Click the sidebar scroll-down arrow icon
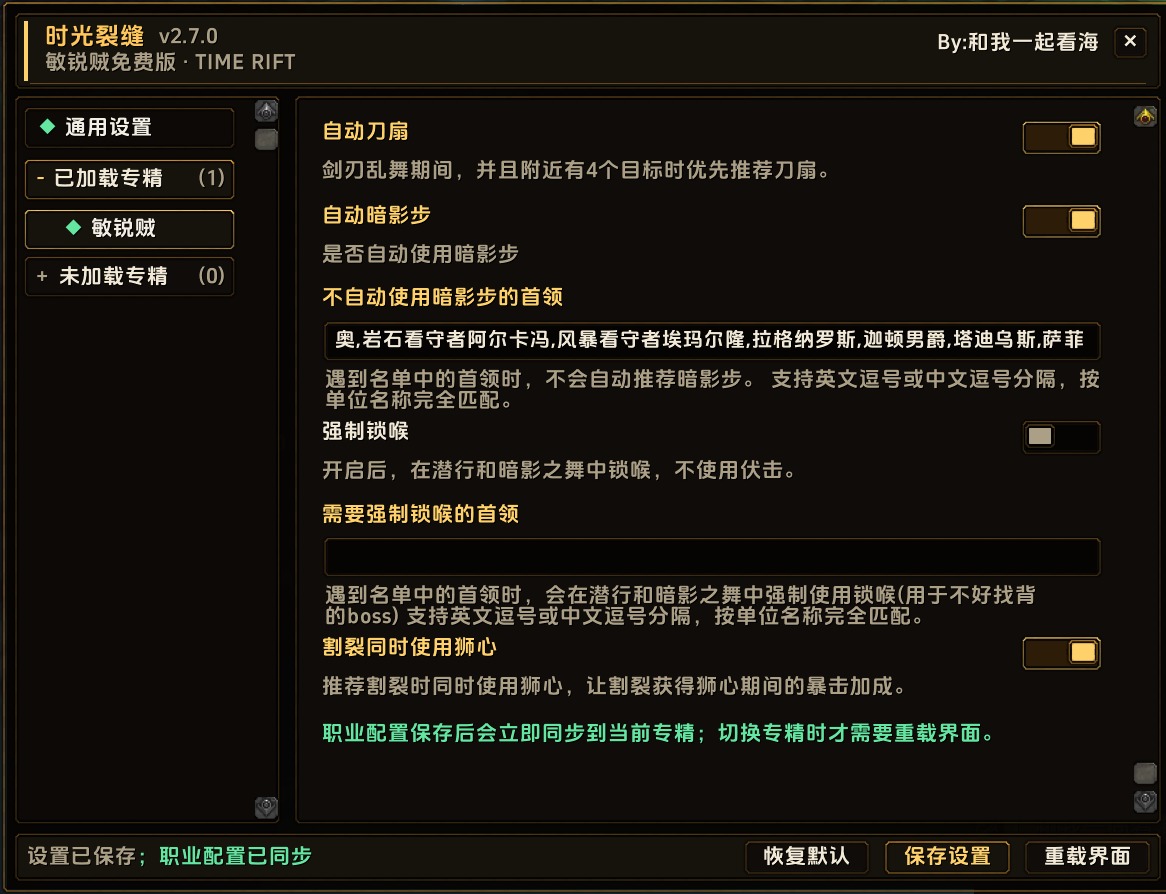 [x=266, y=807]
